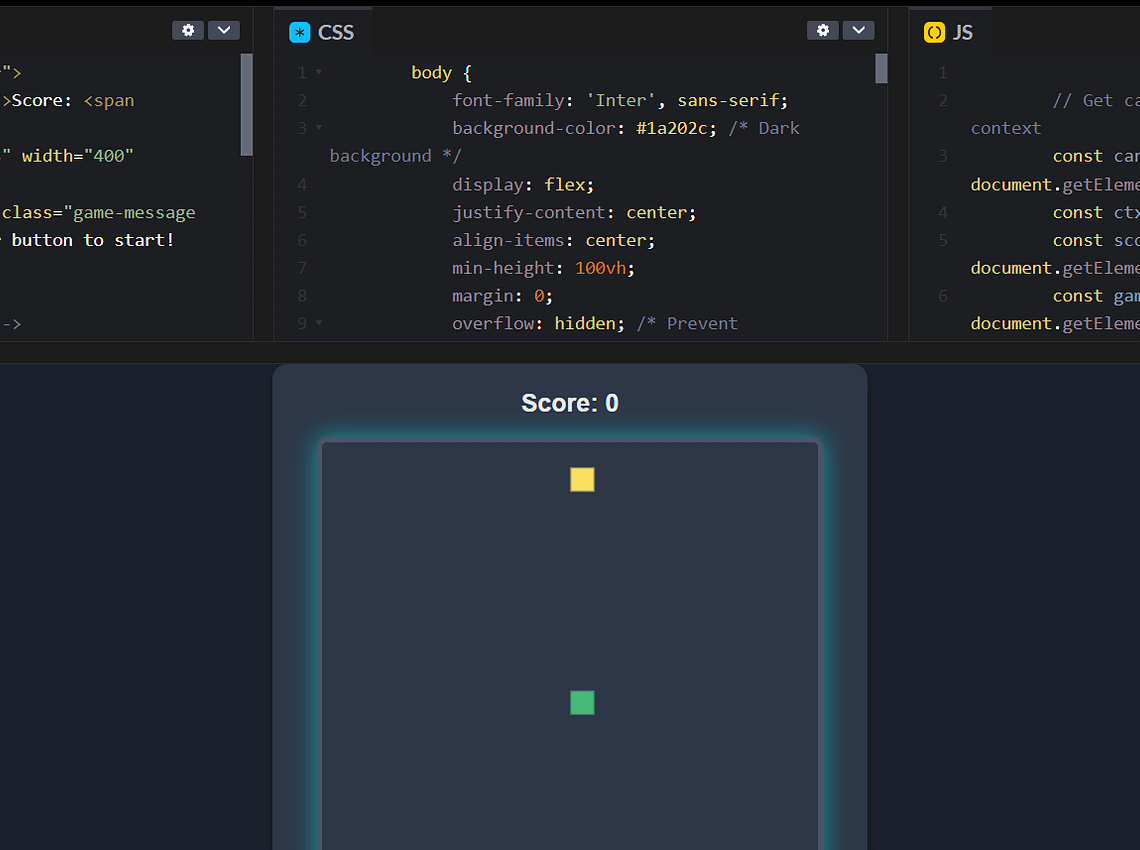
Task: Click the yellow food square in the game
Action: pos(582,479)
